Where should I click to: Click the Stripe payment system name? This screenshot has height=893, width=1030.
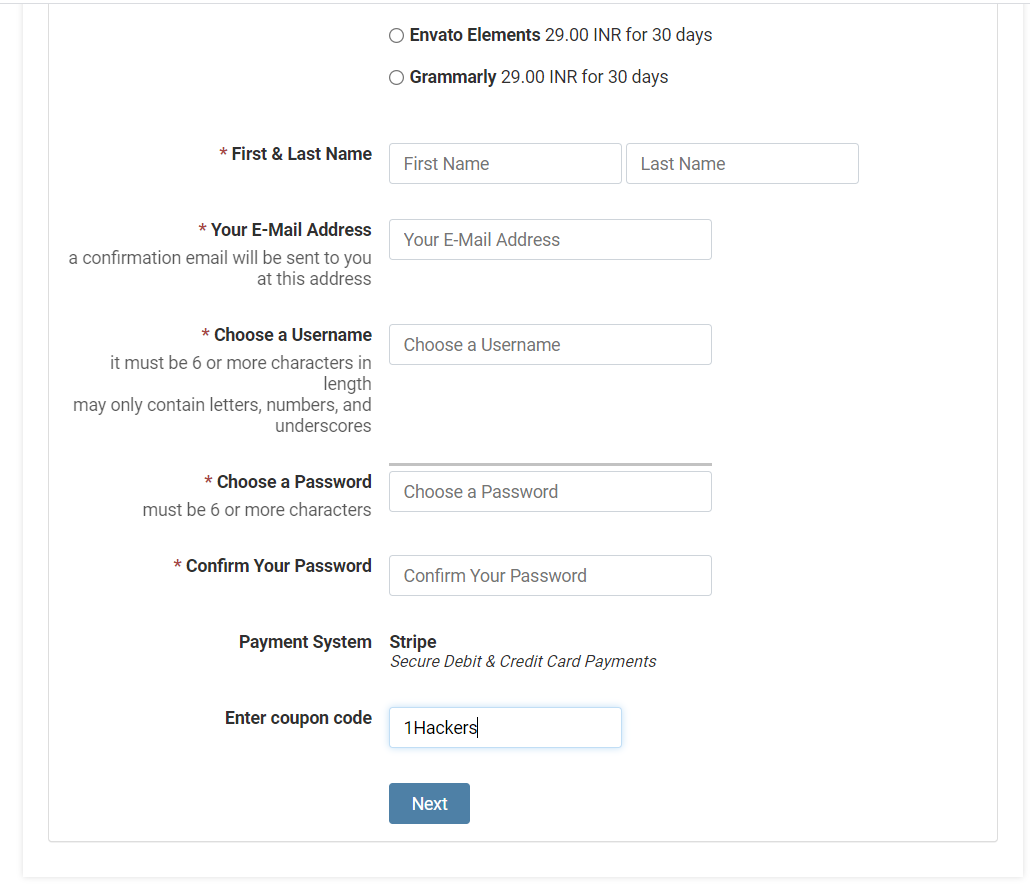point(413,642)
